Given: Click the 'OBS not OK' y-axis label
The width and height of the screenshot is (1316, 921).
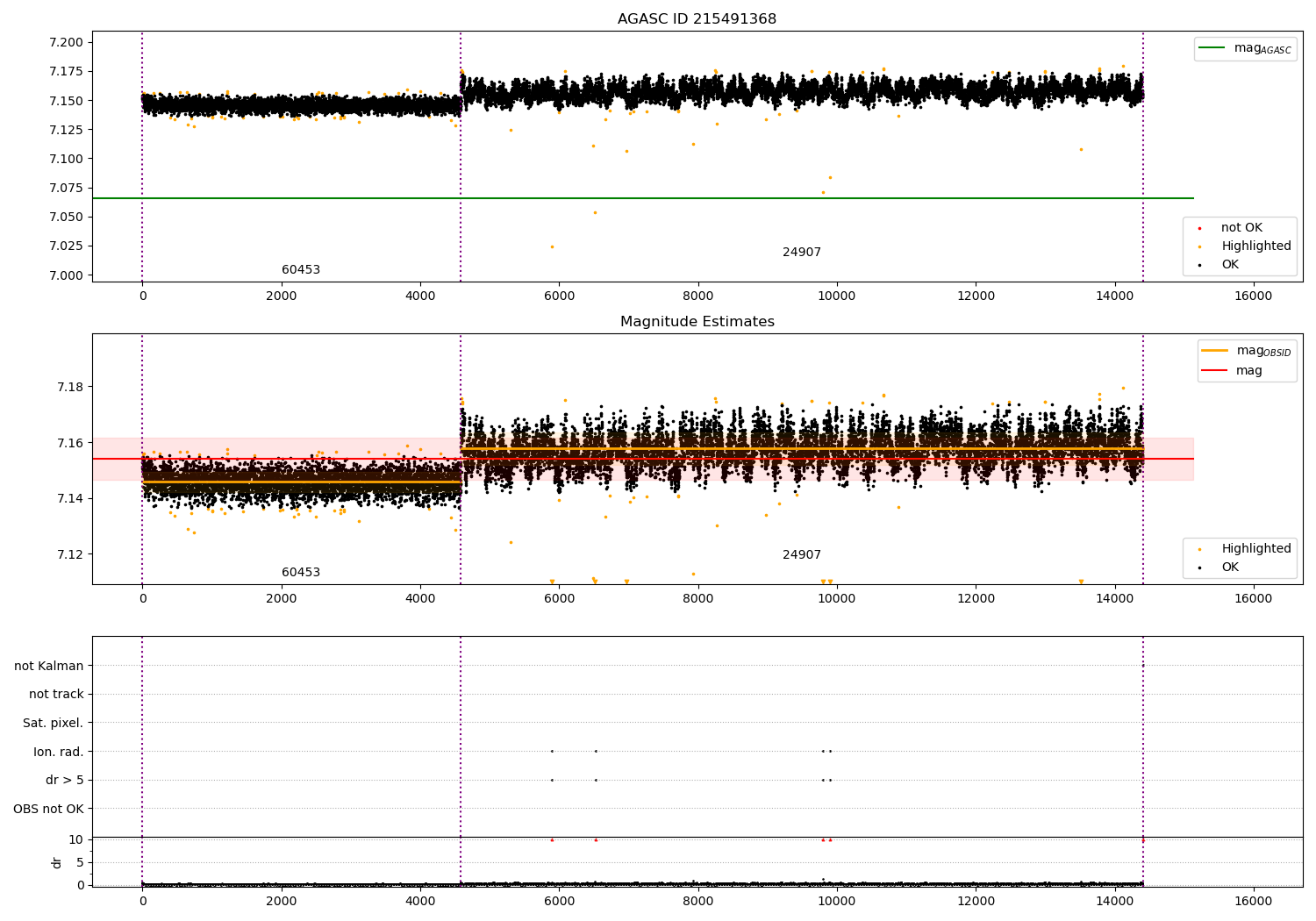Looking at the screenshot, I should (48, 809).
